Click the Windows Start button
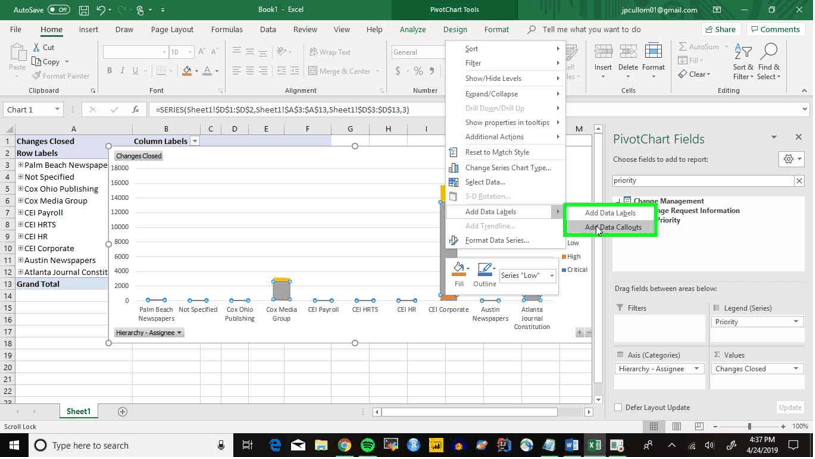815x459 pixels. pyautogui.click(x=14, y=445)
